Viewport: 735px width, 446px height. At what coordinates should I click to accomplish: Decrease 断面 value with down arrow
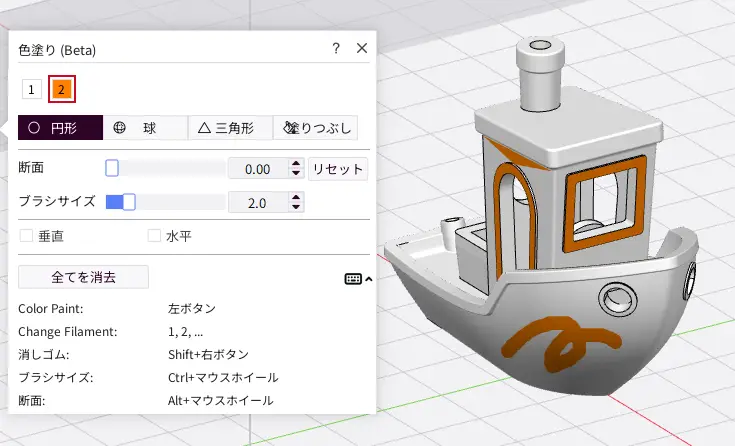click(295, 174)
